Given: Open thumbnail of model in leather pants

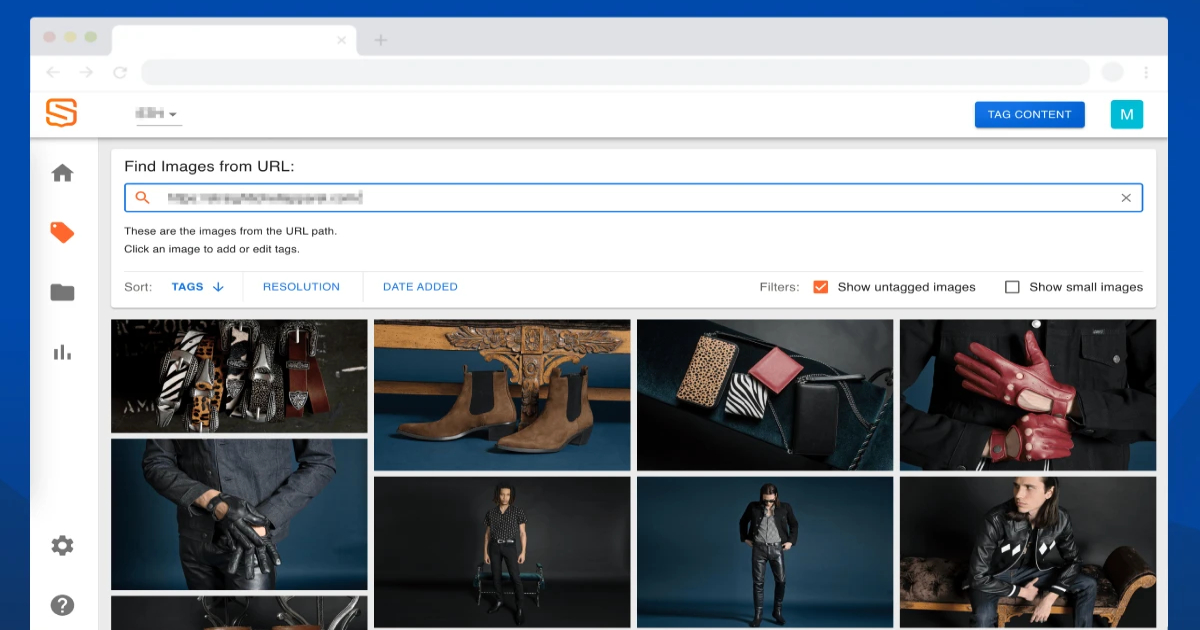Looking at the screenshot, I should coord(765,552).
